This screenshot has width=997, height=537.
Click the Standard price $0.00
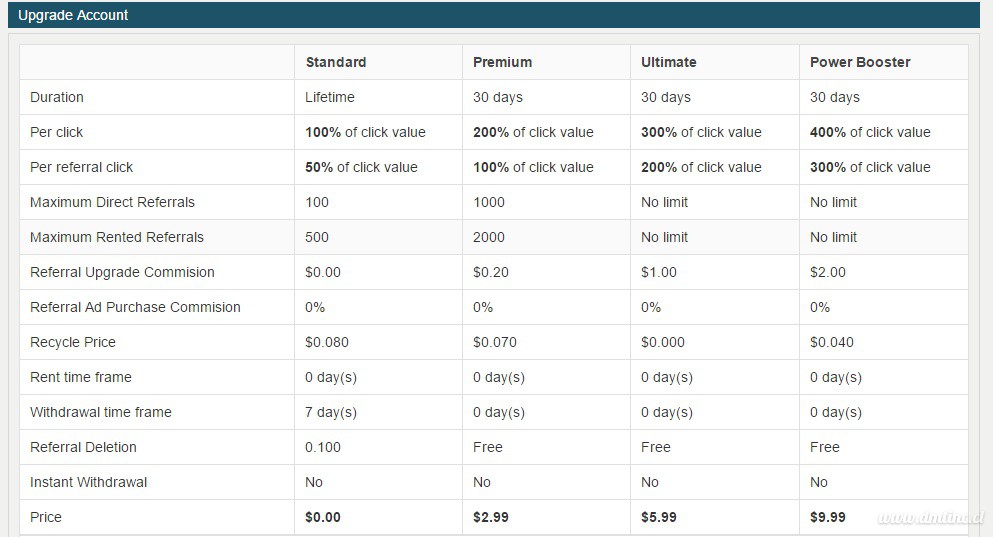coord(322,517)
